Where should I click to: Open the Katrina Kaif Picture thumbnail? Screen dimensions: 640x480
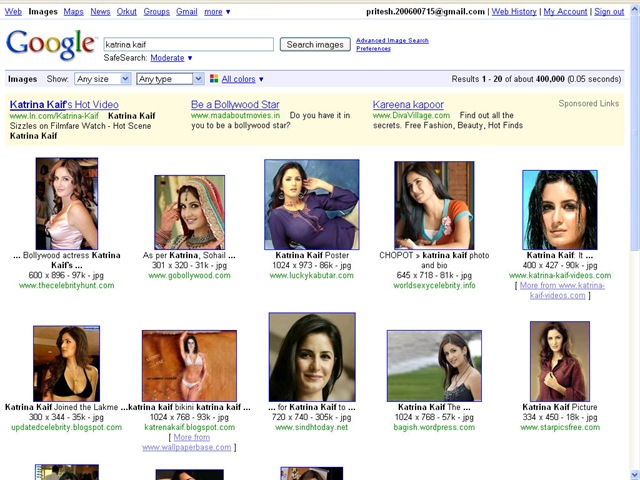[560, 362]
